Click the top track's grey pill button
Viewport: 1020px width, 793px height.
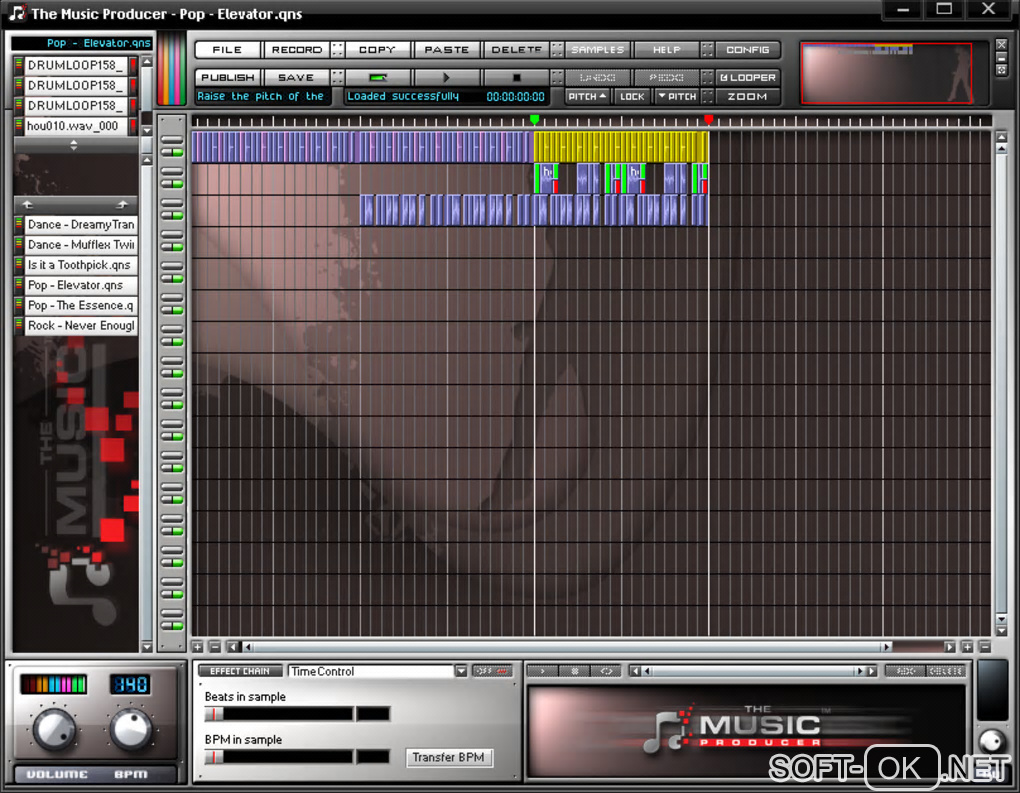coord(172,140)
